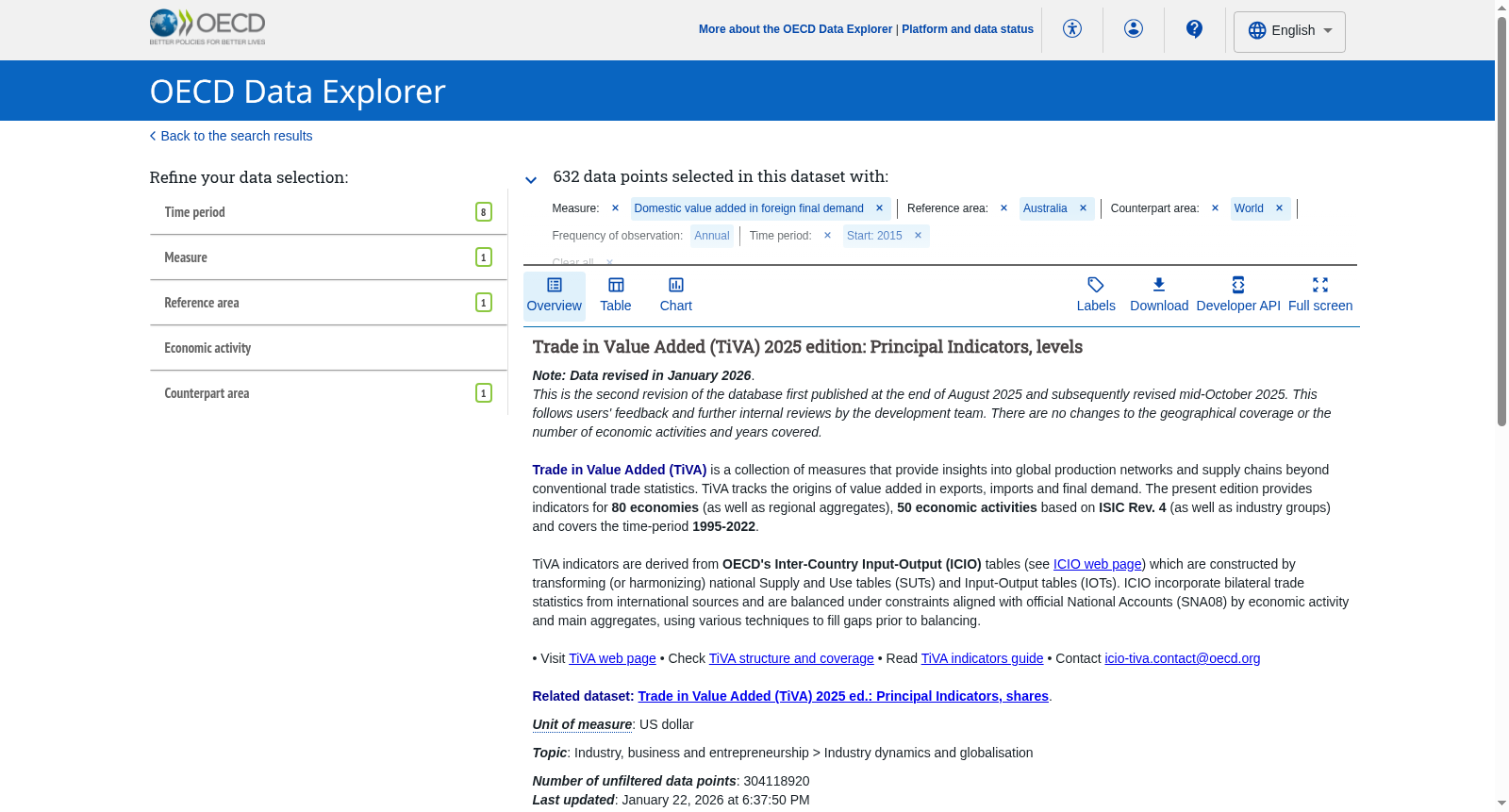Click the Time period count badge 8

(x=484, y=212)
